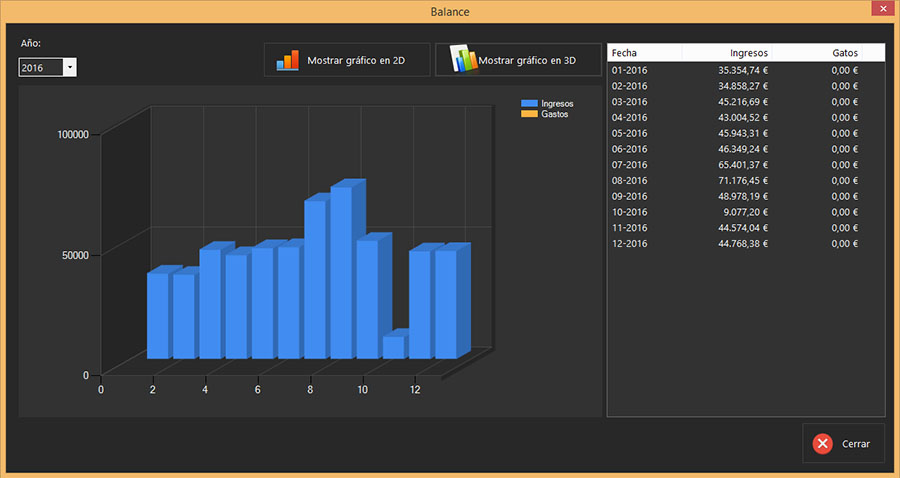Open the Año year dropdown arrow
This screenshot has height=478, width=900.
[x=69, y=68]
